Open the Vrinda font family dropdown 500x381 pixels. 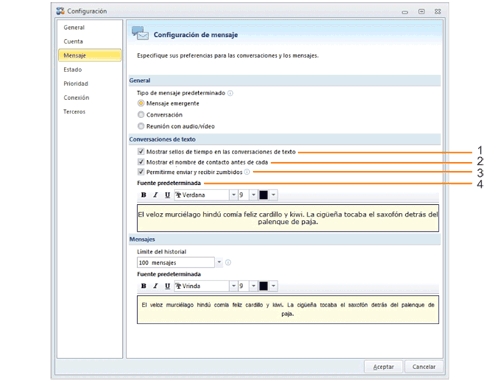(233, 286)
